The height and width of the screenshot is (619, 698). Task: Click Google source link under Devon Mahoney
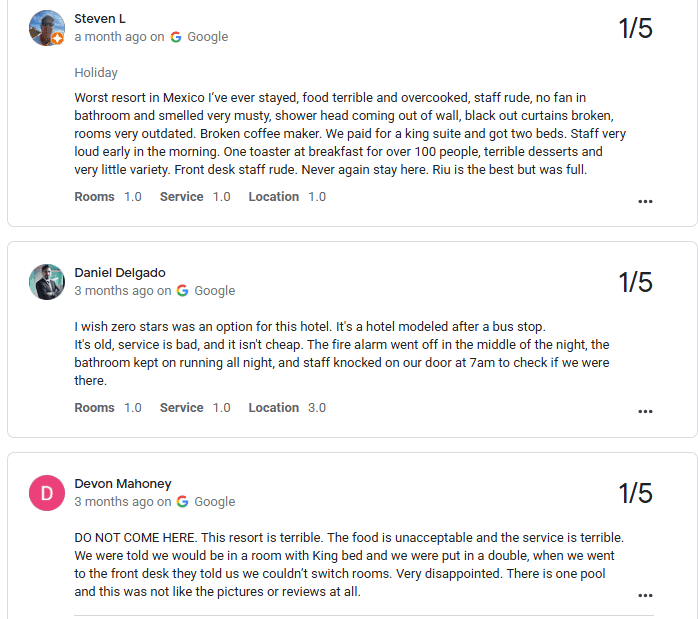(x=214, y=502)
